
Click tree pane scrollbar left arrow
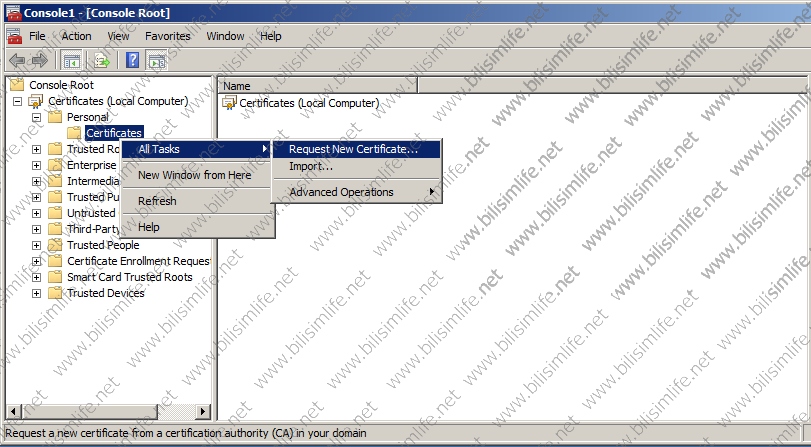[13, 412]
